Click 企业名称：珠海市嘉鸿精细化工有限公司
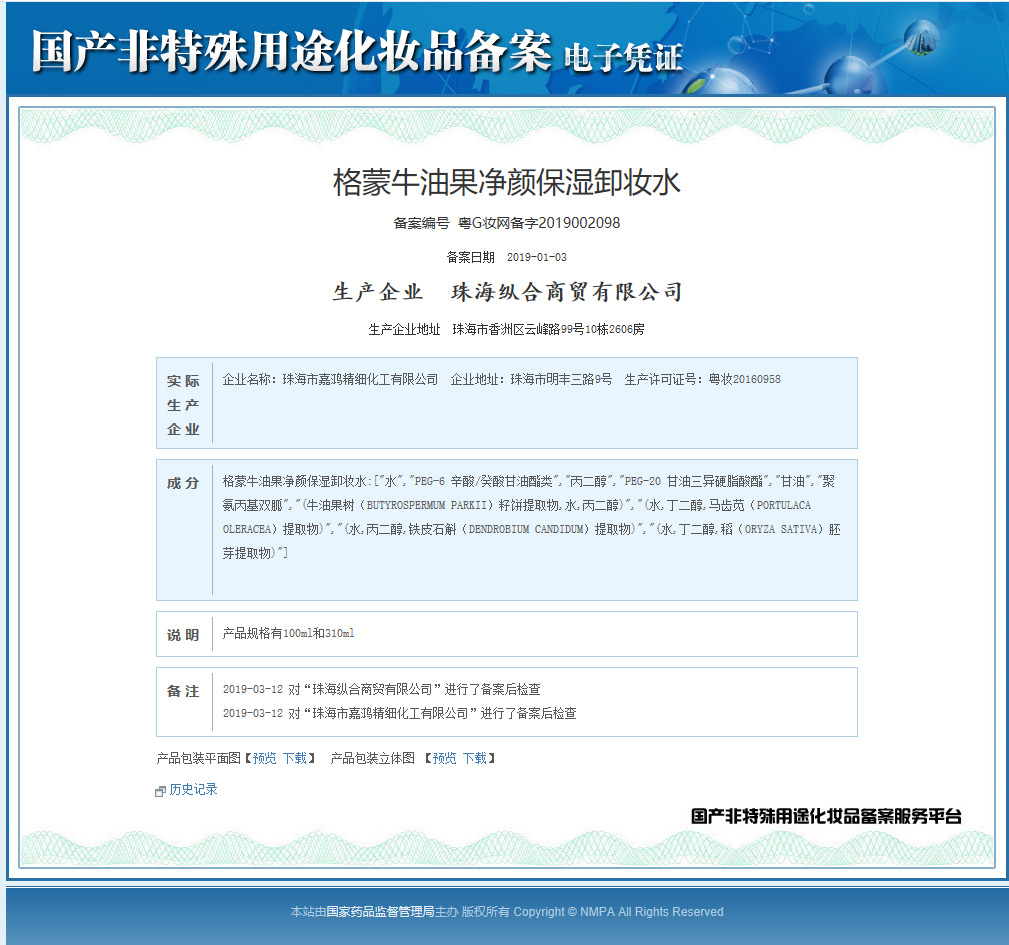This screenshot has height=945, width=1009. [x=330, y=380]
